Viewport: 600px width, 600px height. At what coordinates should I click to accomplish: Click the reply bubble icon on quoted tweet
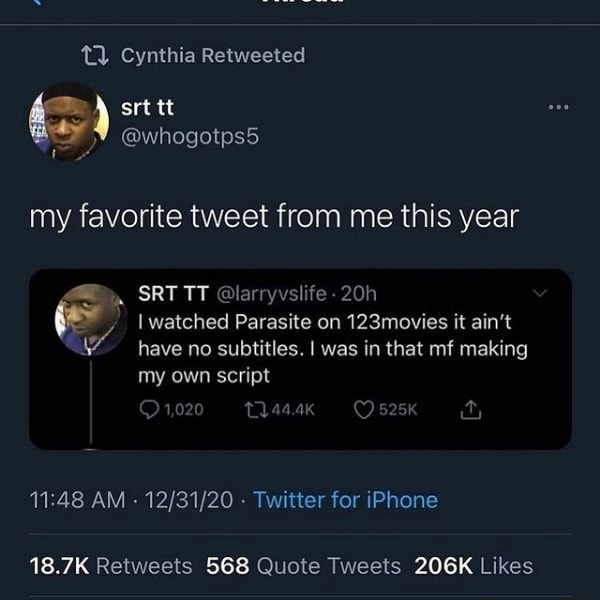pyautogui.click(x=149, y=408)
